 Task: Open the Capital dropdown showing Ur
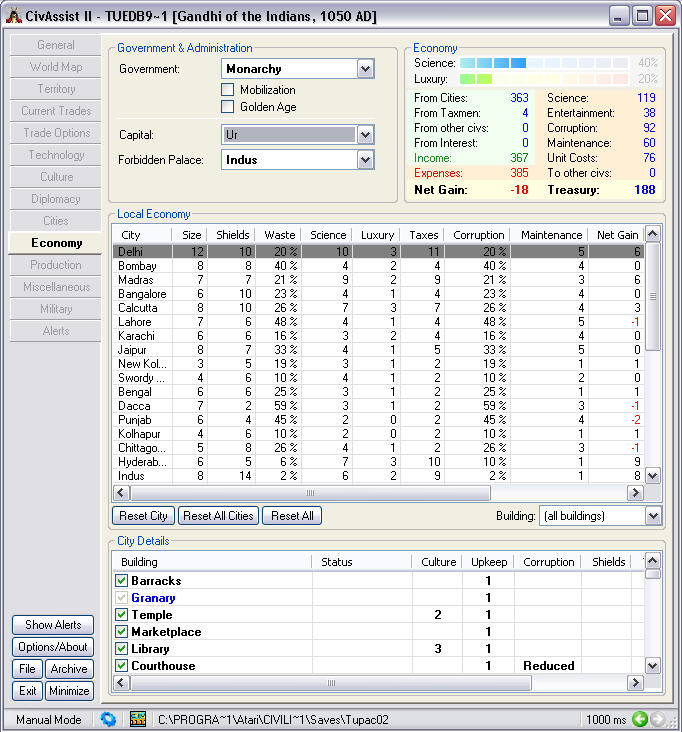(x=298, y=135)
